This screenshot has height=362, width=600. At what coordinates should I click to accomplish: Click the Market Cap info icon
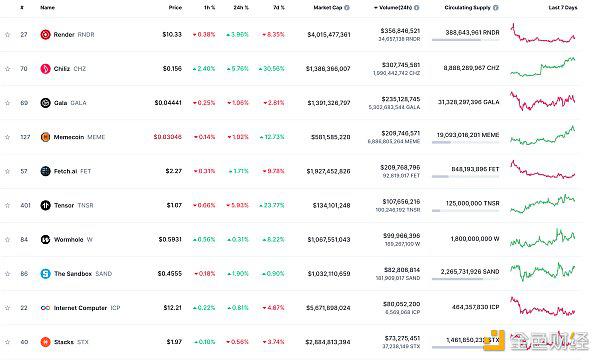[347, 8]
